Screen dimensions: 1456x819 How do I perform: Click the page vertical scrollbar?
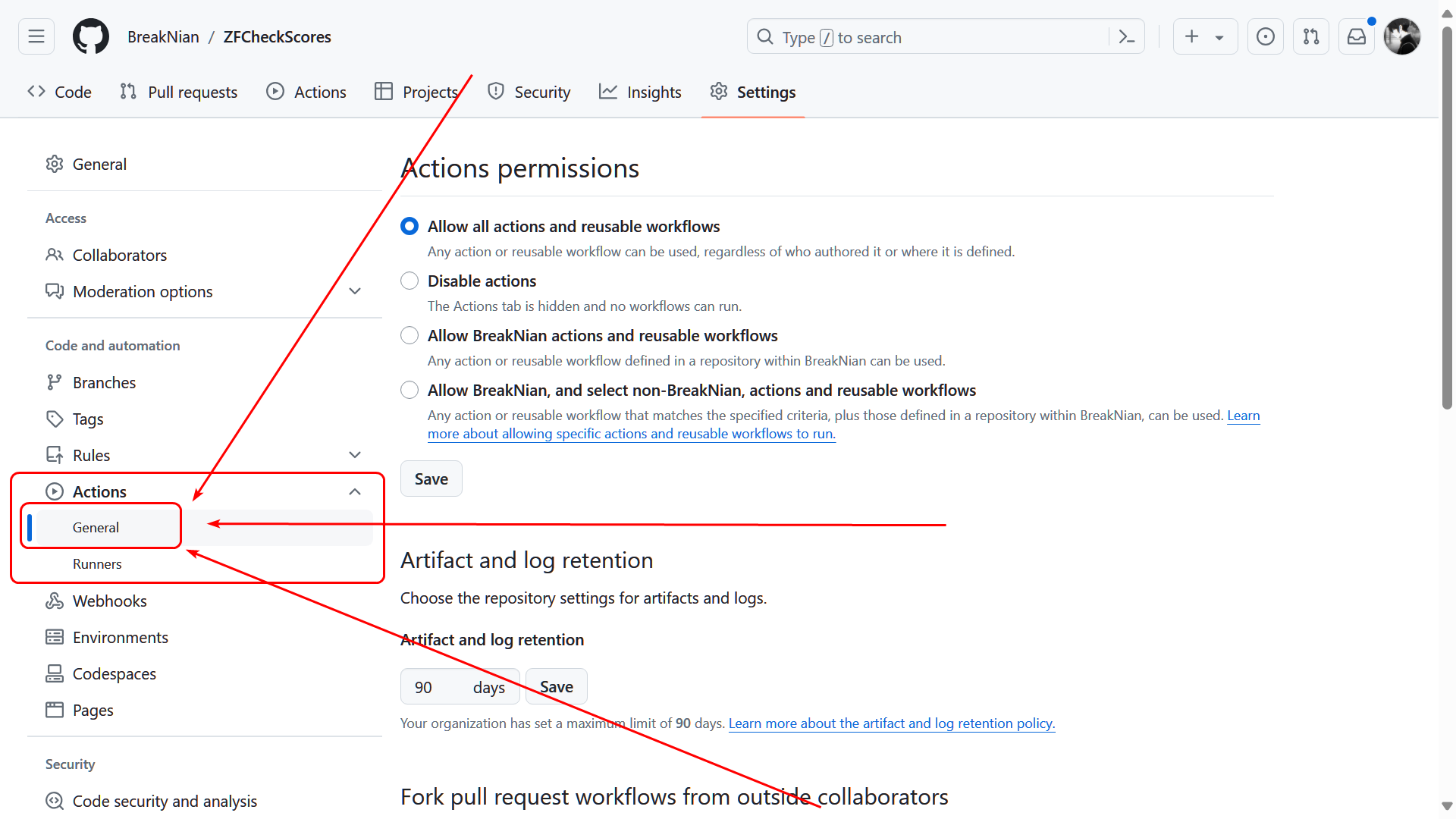click(x=1447, y=218)
